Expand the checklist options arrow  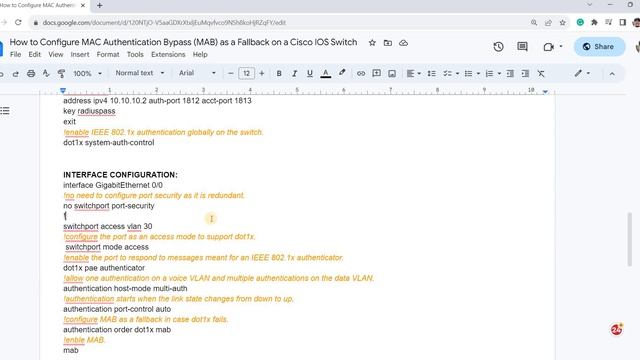[457, 74]
